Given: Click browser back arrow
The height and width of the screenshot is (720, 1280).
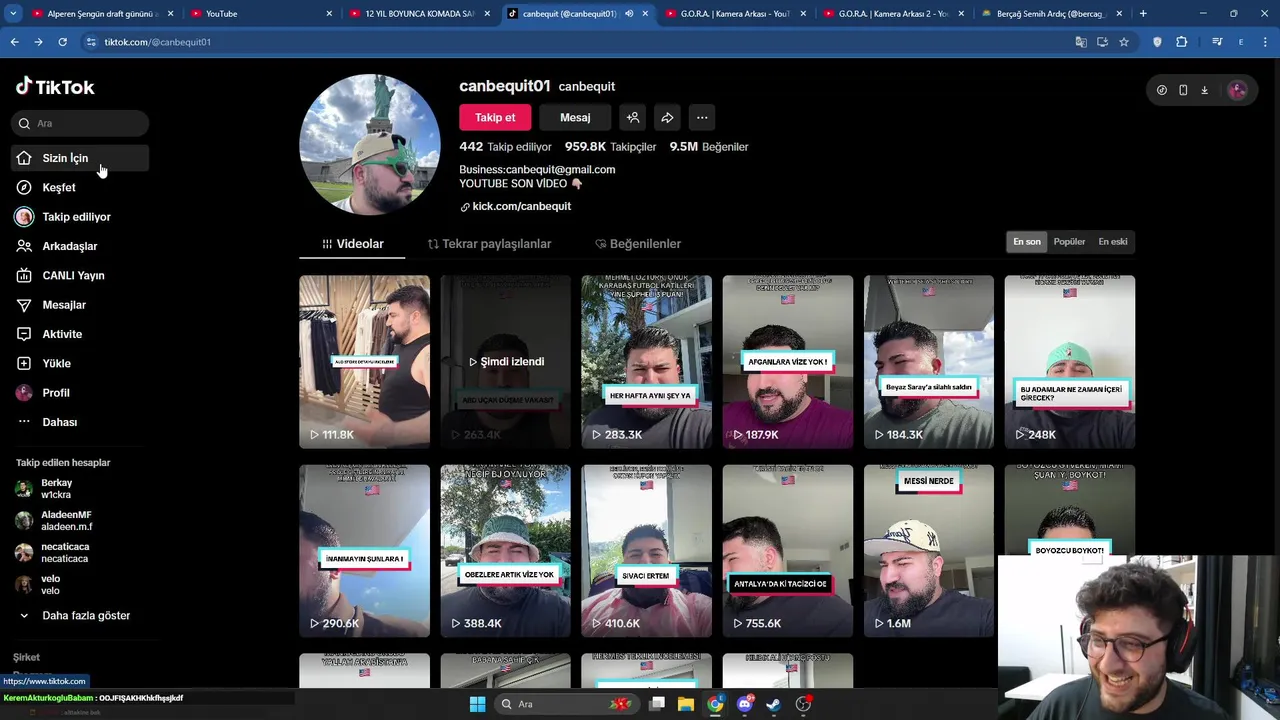Looking at the screenshot, I should [x=14, y=42].
